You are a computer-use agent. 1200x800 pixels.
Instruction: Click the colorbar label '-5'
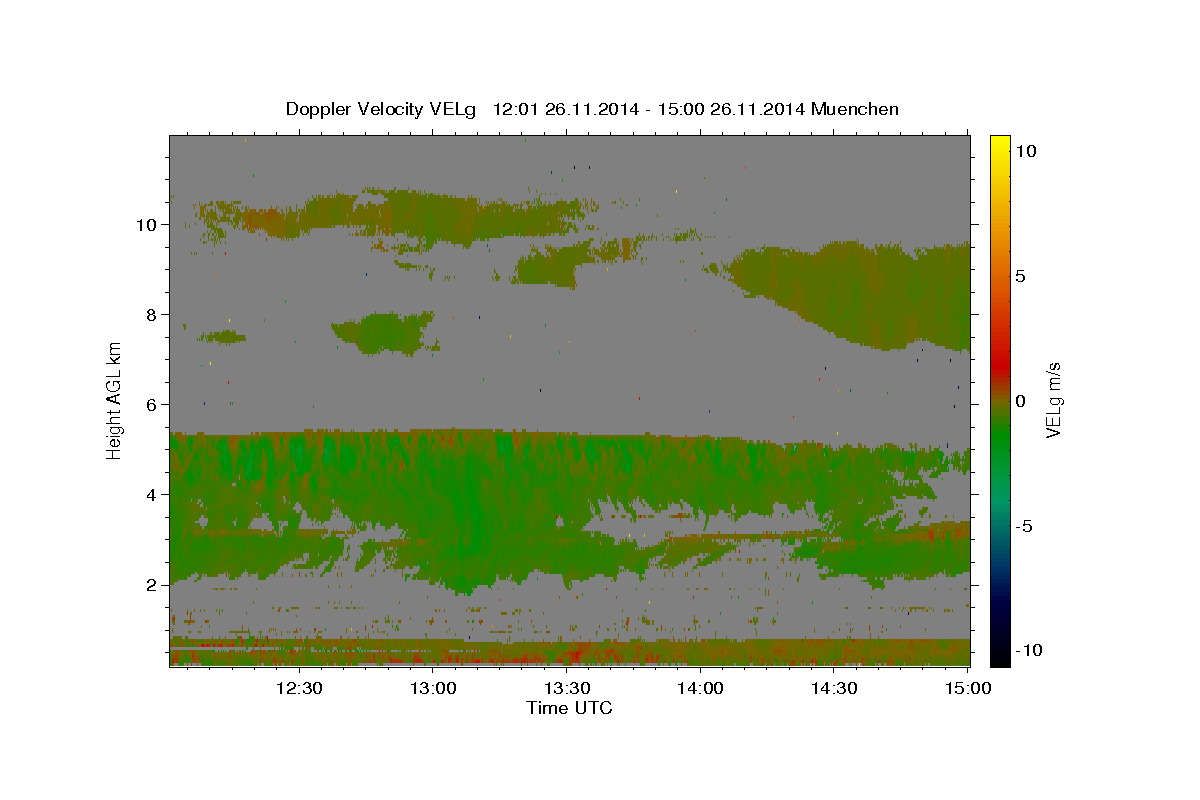point(1024,526)
